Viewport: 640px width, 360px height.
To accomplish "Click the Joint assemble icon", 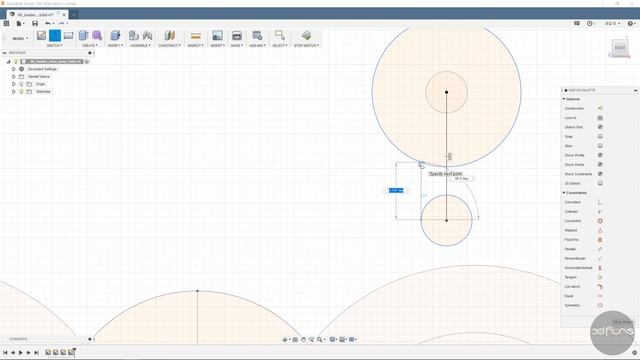I will pyautogui.click(x=147, y=36).
